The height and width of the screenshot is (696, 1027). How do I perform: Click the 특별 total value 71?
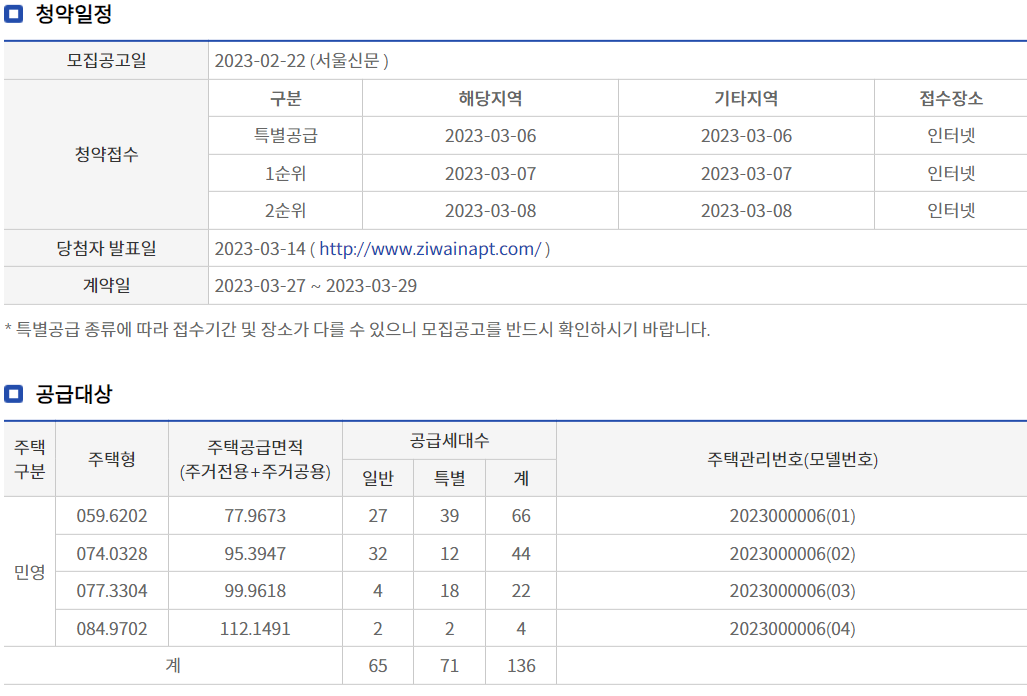point(449,666)
